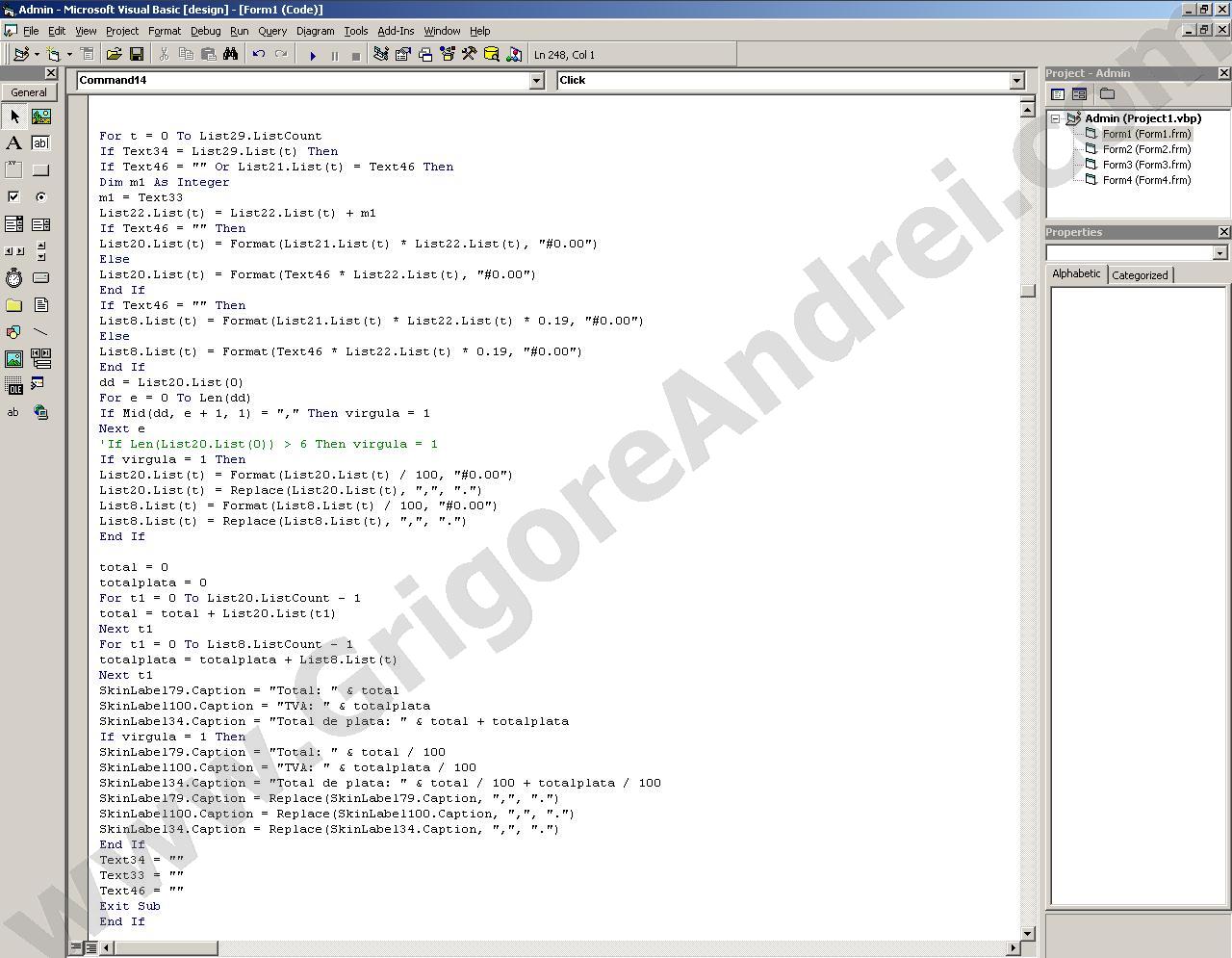Open the Properties object dropdown
1232x958 pixels.
click(1220, 253)
